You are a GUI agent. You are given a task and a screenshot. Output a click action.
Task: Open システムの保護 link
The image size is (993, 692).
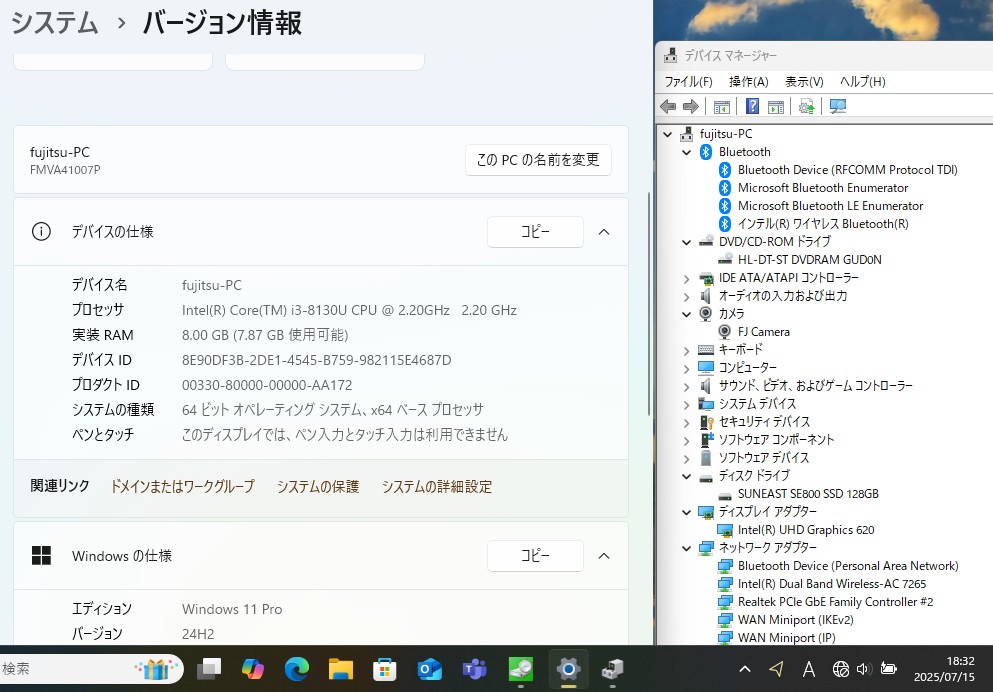tap(318, 486)
